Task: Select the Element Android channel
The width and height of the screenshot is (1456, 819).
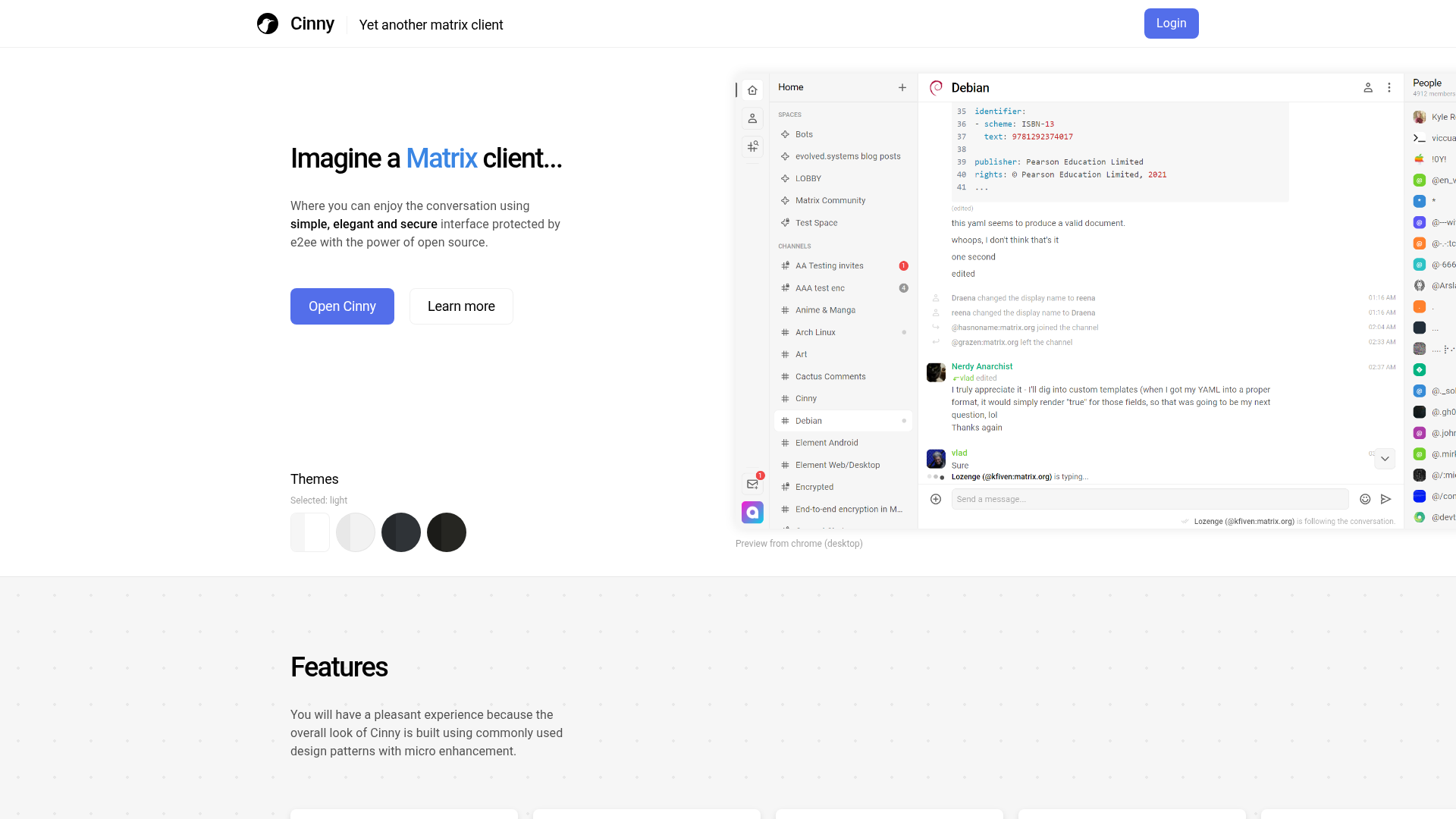Action: (843, 443)
